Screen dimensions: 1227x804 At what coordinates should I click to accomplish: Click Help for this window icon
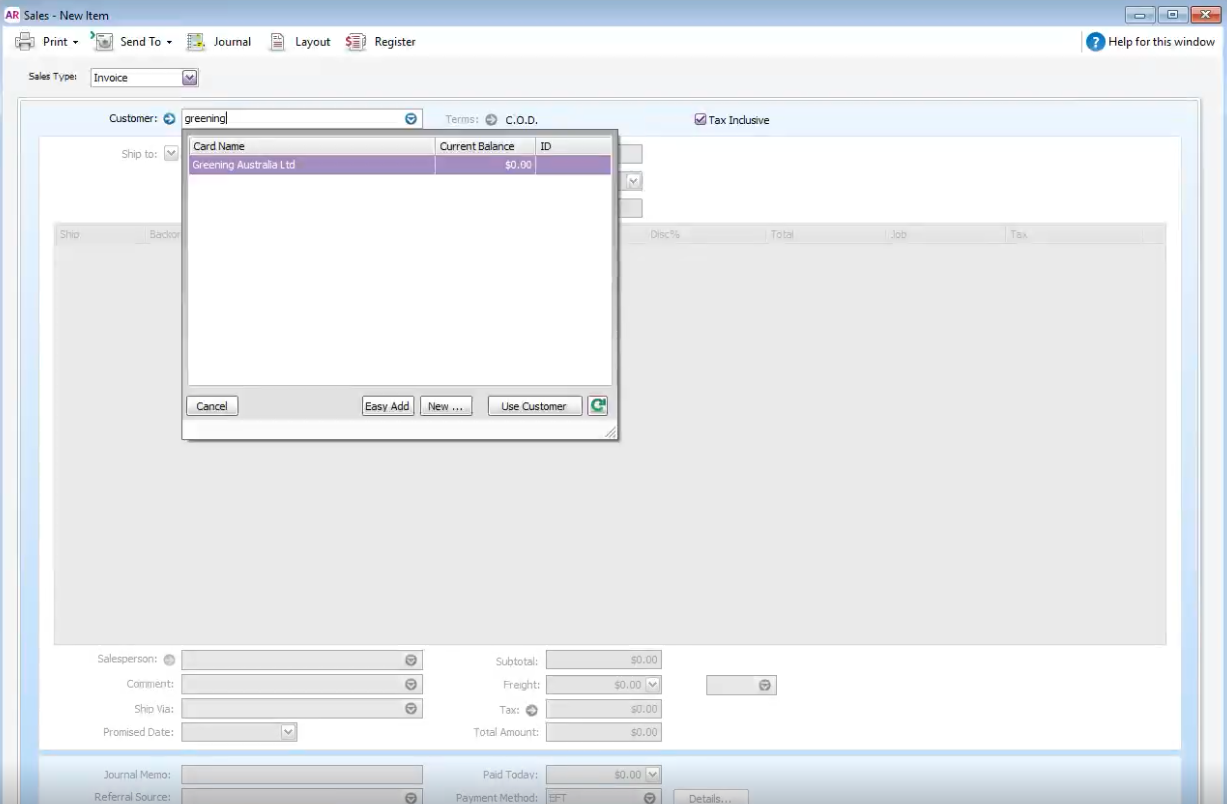click(x=1096, y=42)
